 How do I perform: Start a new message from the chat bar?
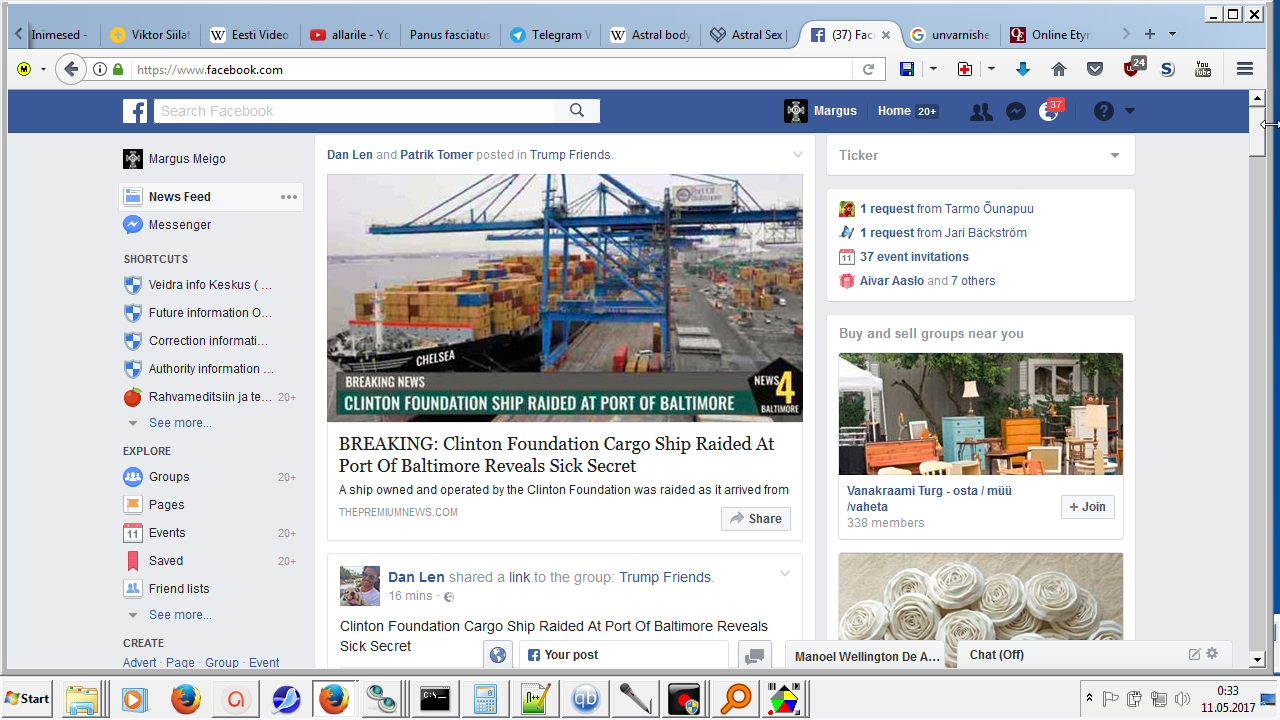click(1194, 654)
